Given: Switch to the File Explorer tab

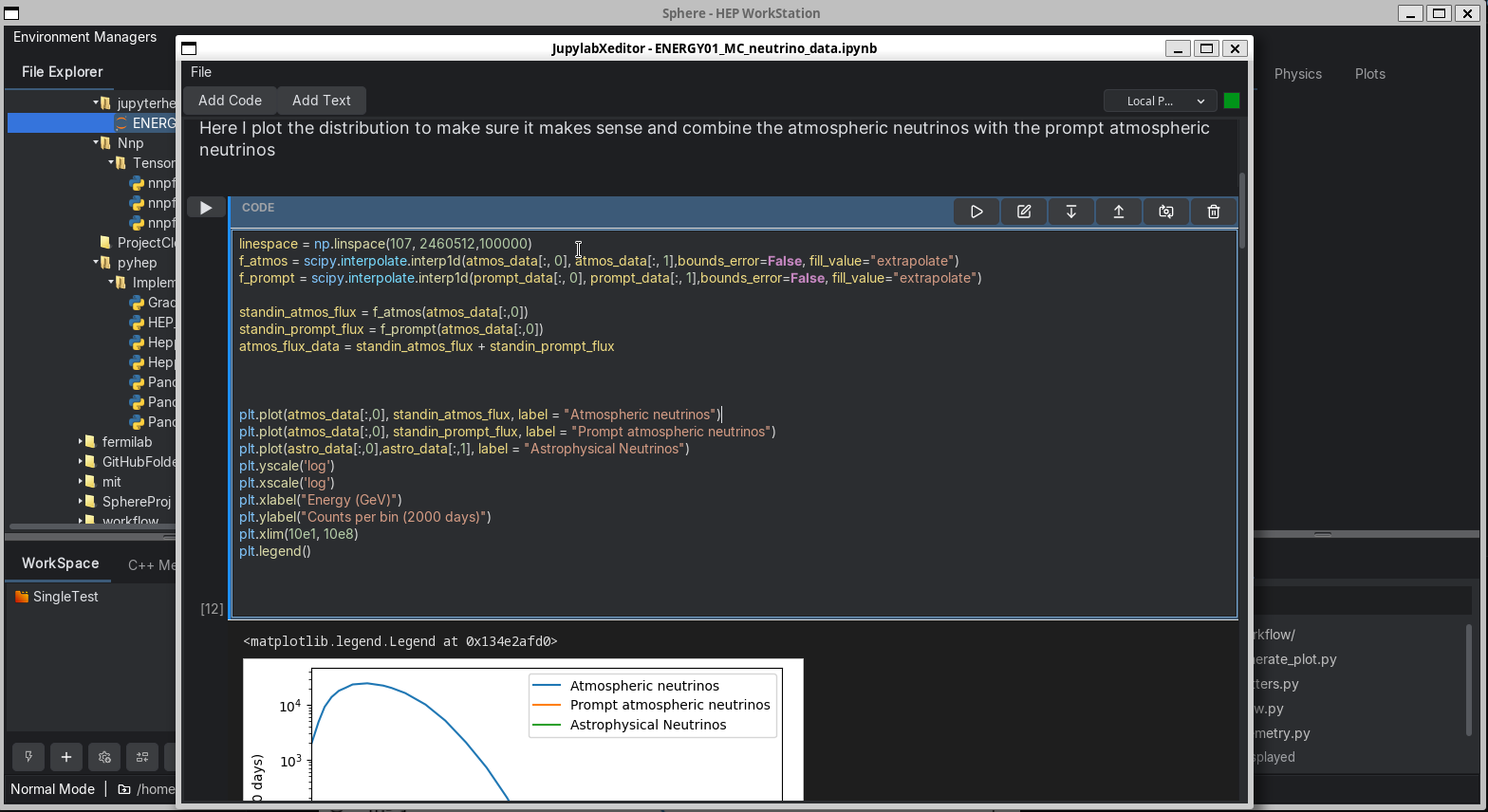Looking at the screenshot, I should [63, 72].
